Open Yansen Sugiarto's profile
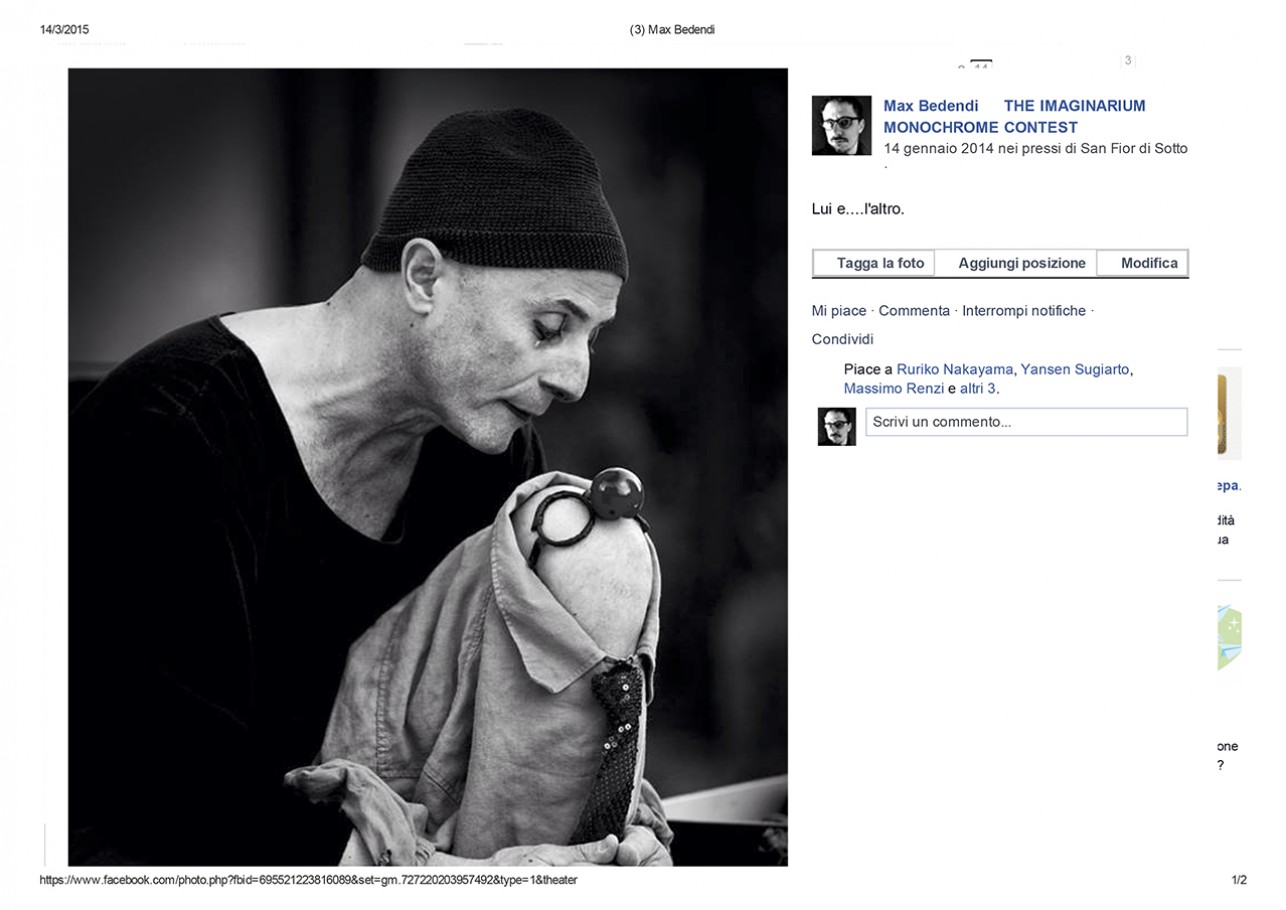Viewport: 1286px width, 910px height. click(x=1075, y=369)
